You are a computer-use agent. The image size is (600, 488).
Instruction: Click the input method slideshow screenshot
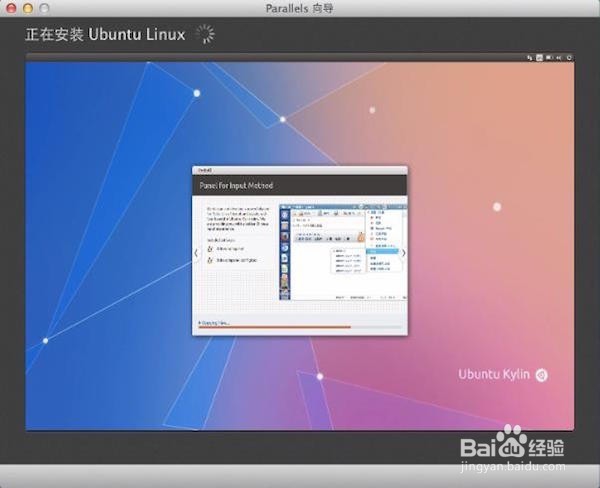(x=343, y=252)
